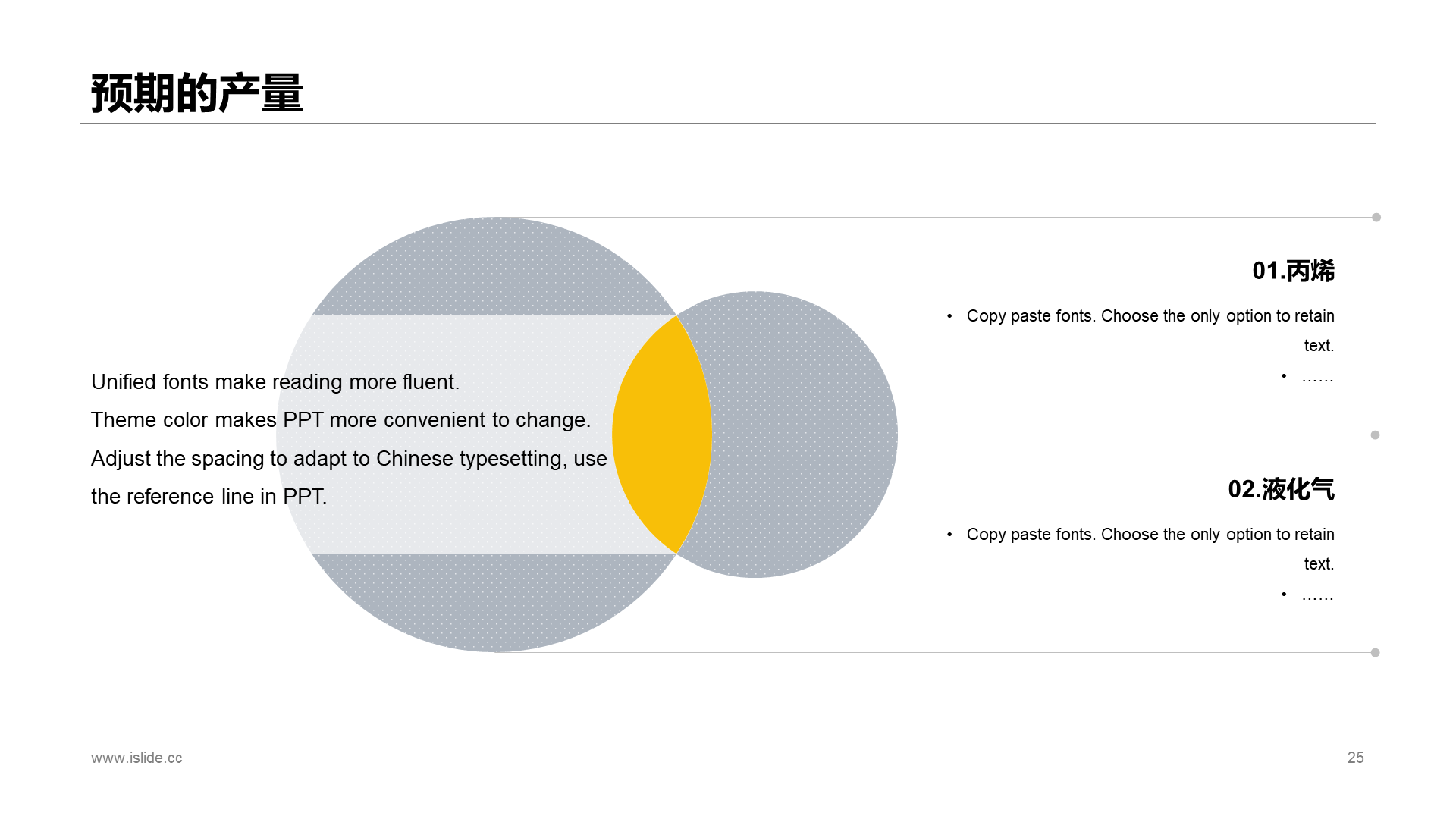Select the slide title 预期的产量
1456x819 pixels.
pos(197,93)
